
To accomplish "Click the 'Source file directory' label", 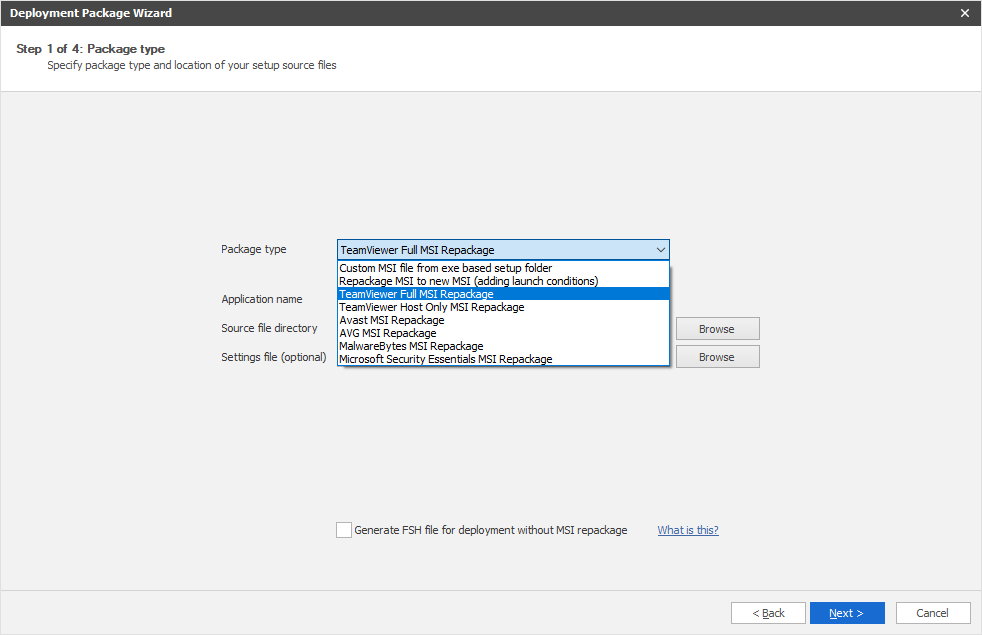I will tap(269, 328).
